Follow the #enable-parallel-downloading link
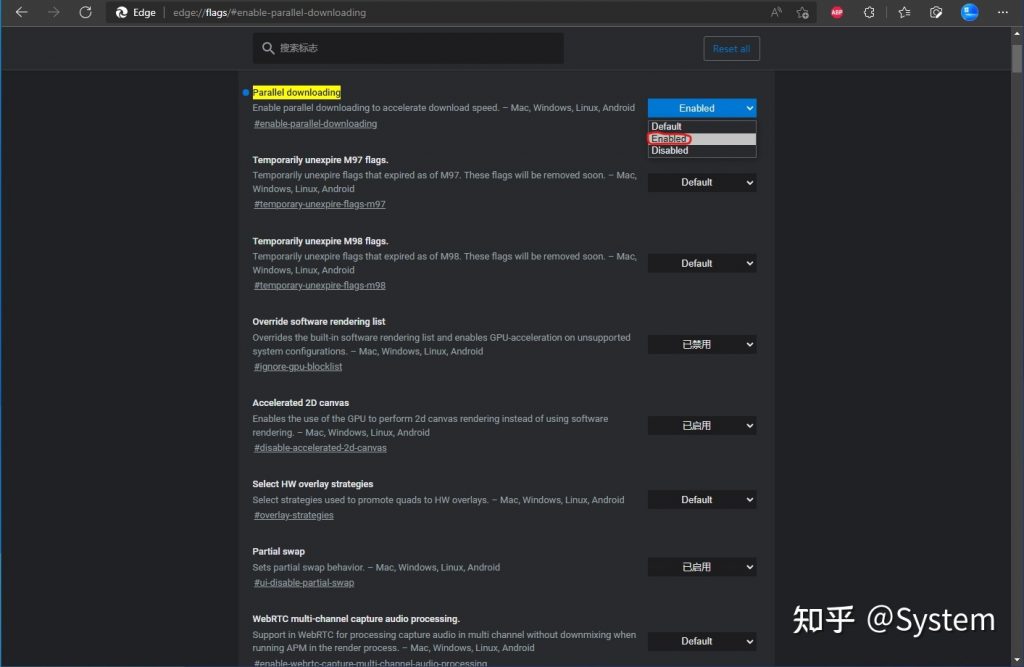Image resolution: width=1024 pixels, height=667 pixels. (x=314, y=123)
